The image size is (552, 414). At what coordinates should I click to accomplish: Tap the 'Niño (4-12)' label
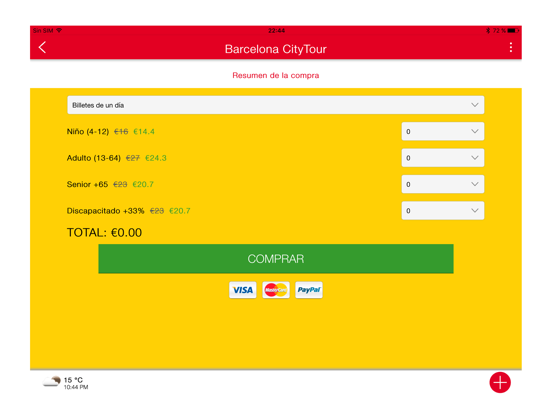88,132
